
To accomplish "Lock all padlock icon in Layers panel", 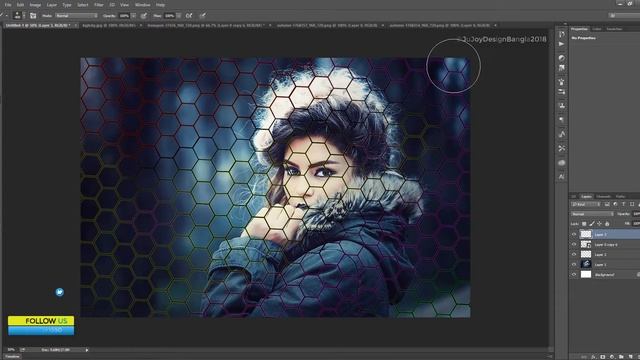I will tap(607, 224).
